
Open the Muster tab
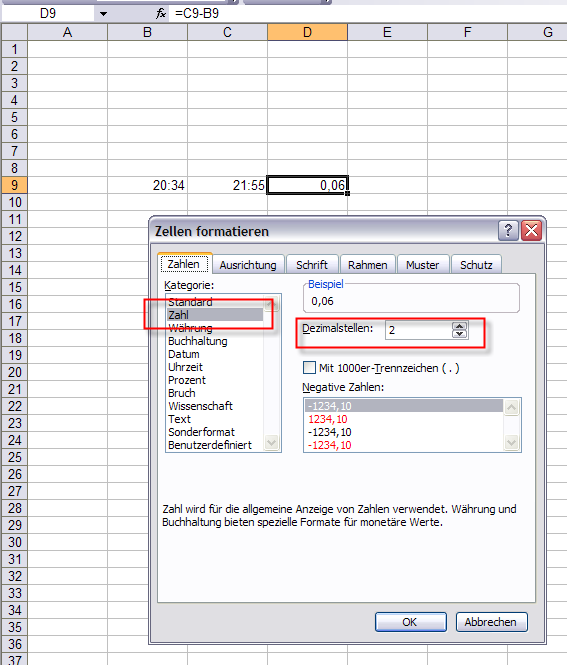422,265
